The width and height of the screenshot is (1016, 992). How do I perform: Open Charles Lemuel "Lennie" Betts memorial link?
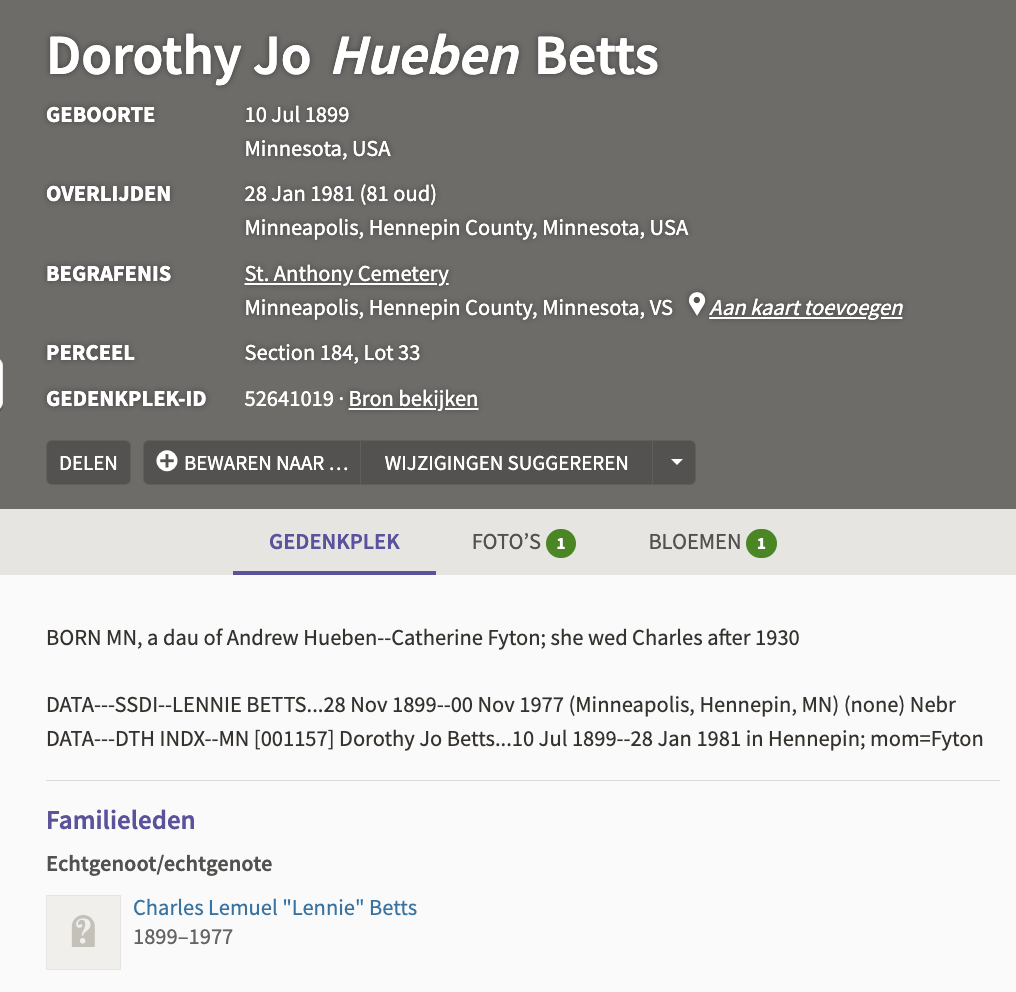tap(275, 907)
